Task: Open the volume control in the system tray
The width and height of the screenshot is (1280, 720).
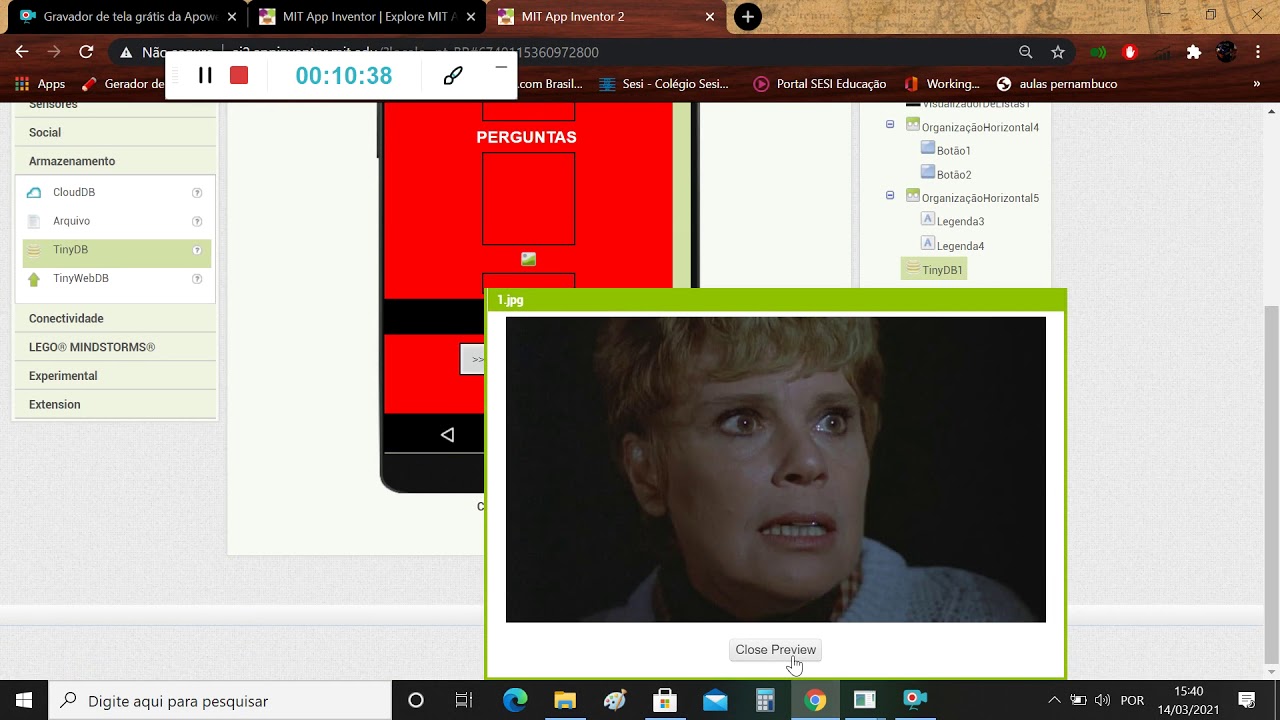Action: pyautogui.click(x=1103, y=700)
